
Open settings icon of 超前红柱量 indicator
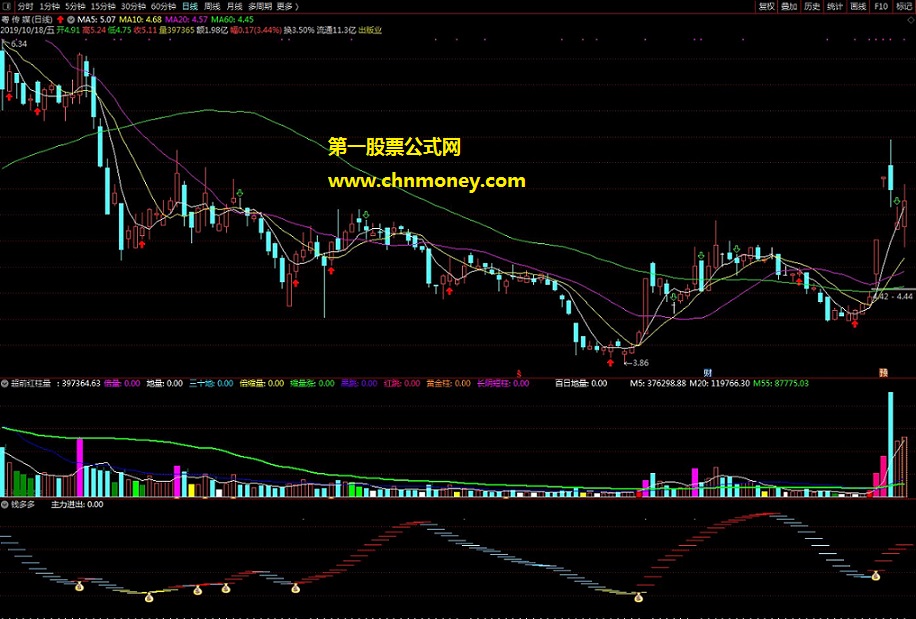[5, 384]
